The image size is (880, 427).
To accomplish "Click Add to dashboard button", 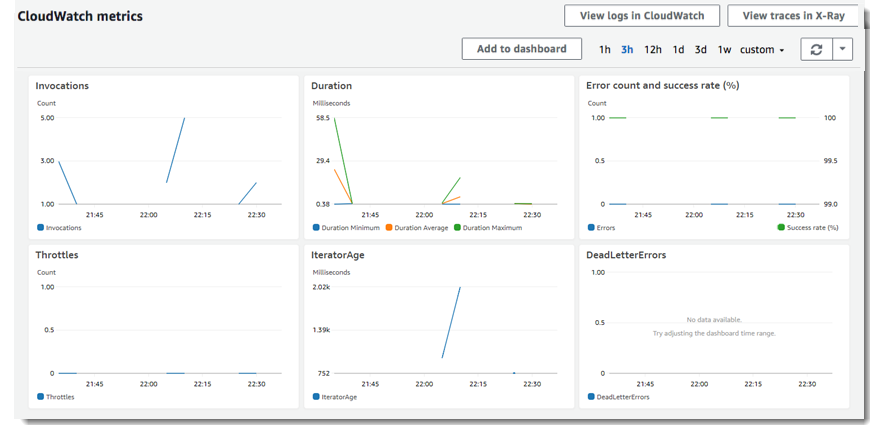I will (521, 49).
